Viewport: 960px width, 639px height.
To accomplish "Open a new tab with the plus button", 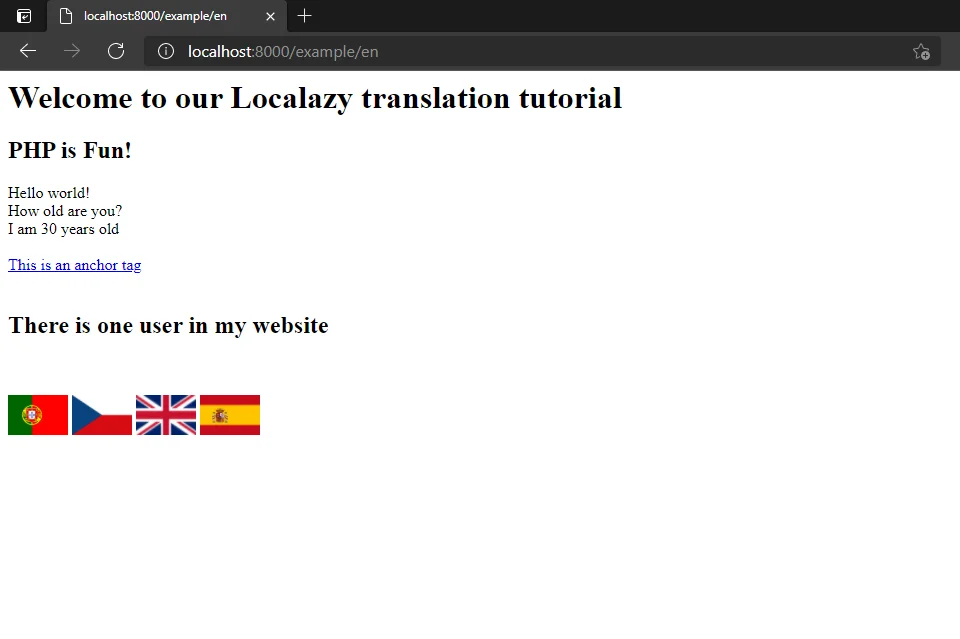I will point(304,16).
